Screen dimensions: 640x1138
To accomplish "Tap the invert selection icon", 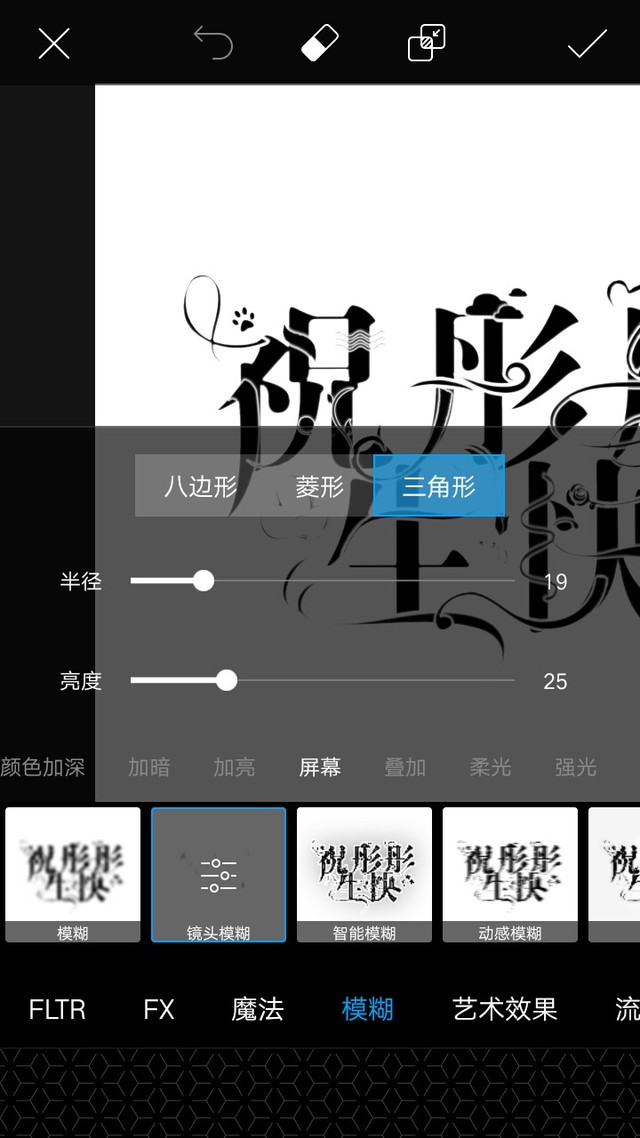I will pyautogui.click(x=427, y=44).
